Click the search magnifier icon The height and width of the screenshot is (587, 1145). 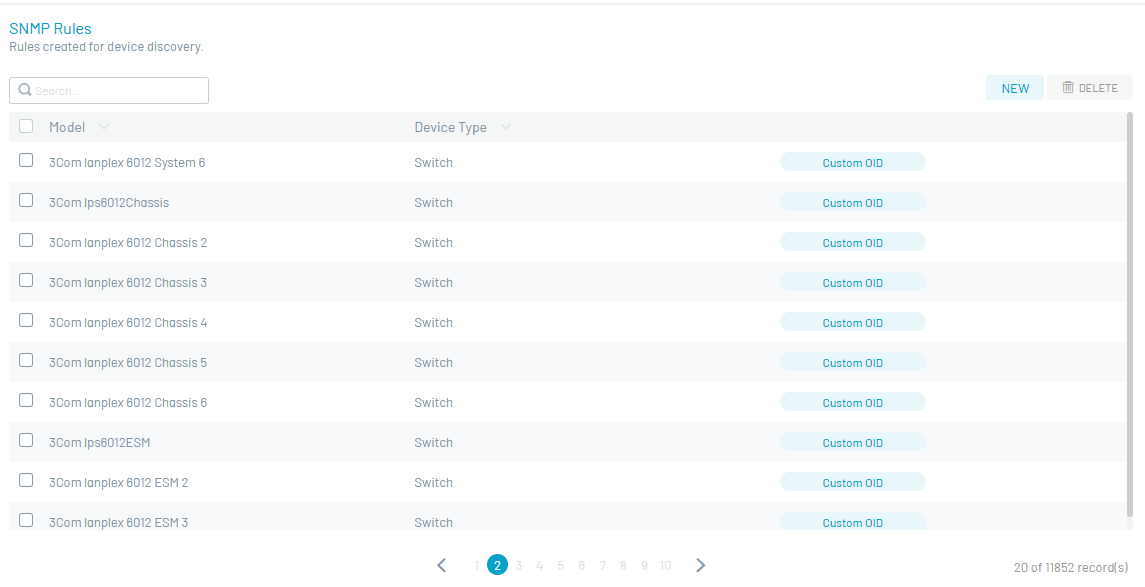point(25,90)
